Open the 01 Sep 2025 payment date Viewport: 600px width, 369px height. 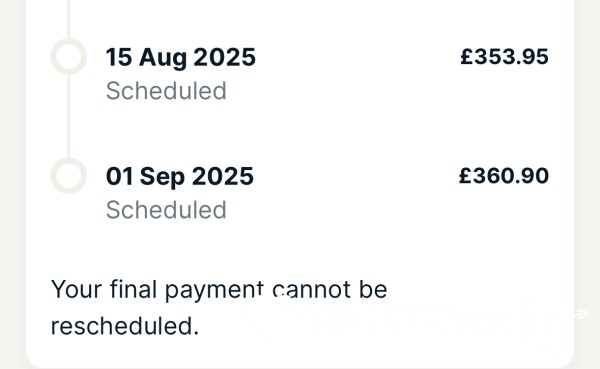(x=180, y=176)
